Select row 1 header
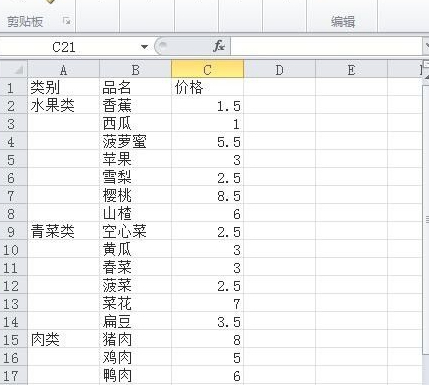Image resolution: width=429 pixels, height=385 pixels. [x=13, y=88]
